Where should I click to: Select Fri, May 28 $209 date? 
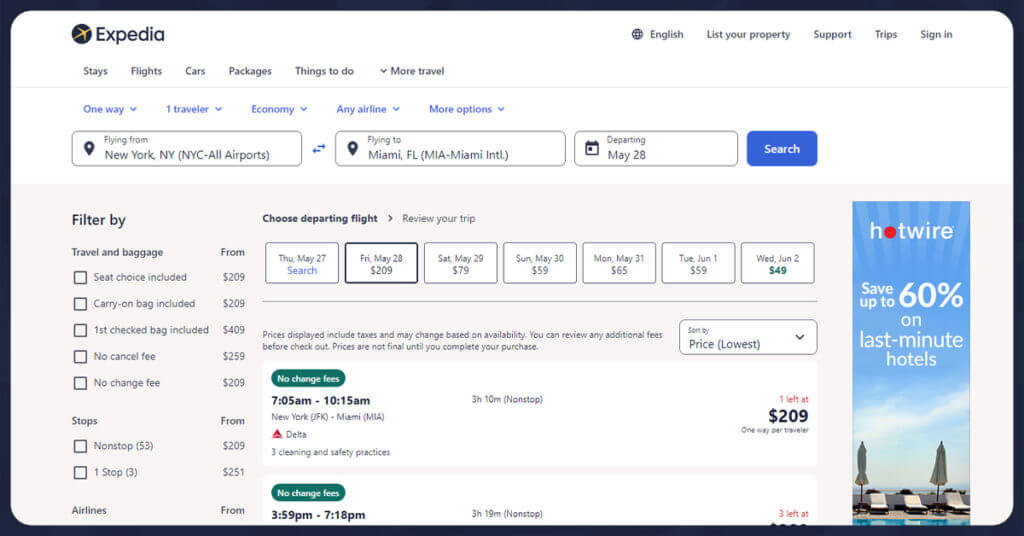[381, 263]
